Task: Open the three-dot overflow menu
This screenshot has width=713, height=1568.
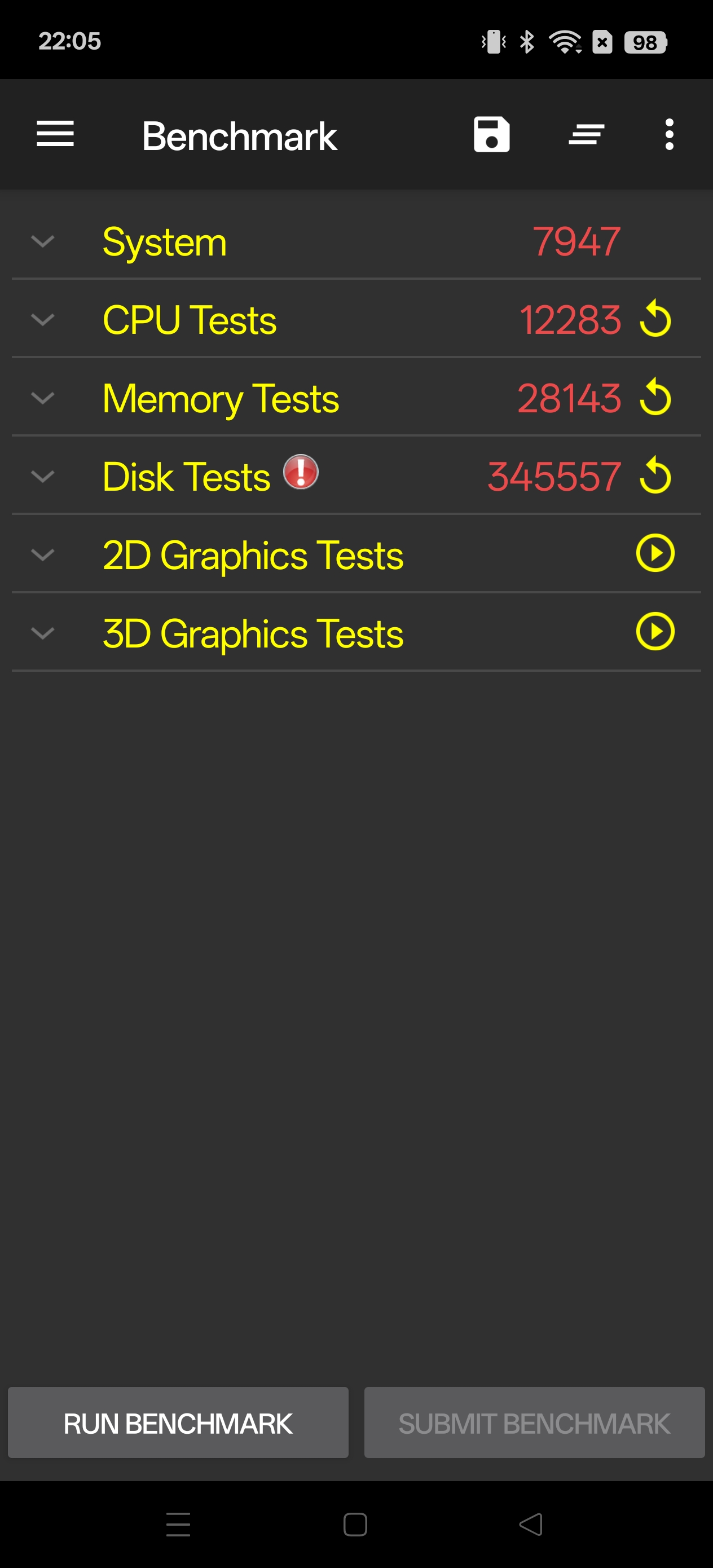Action: (669, 134)
